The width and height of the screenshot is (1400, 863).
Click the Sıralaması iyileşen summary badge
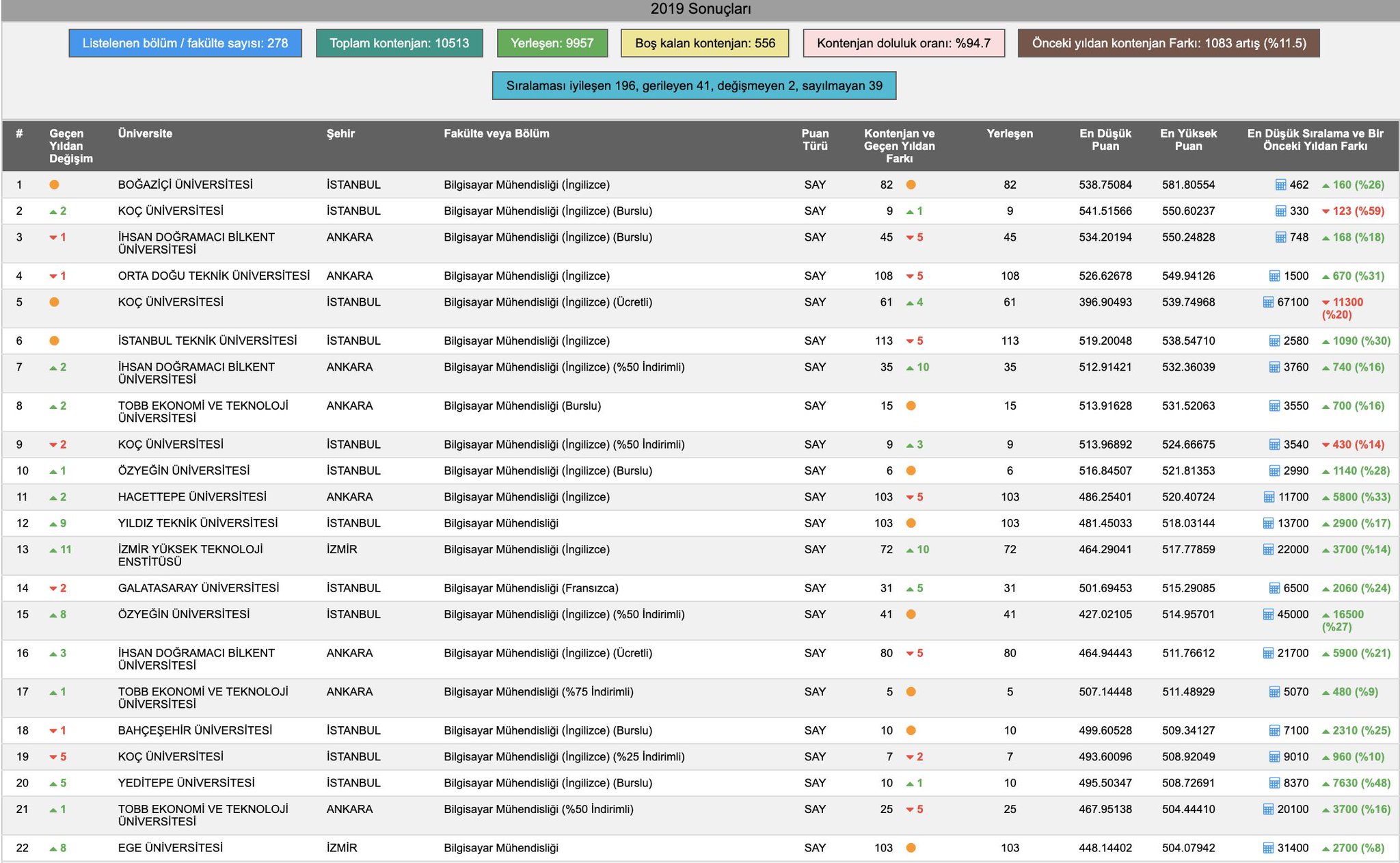pos(694,86)
